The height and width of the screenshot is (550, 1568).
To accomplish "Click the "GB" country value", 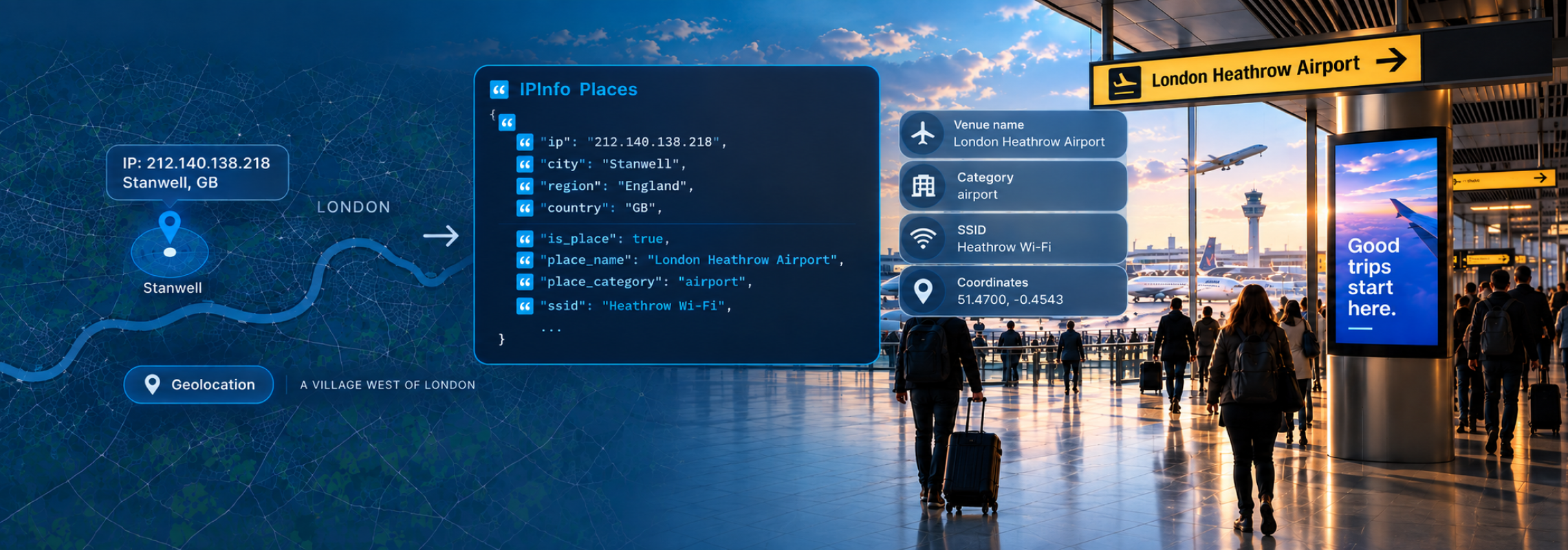I will [x=640, y=208].
